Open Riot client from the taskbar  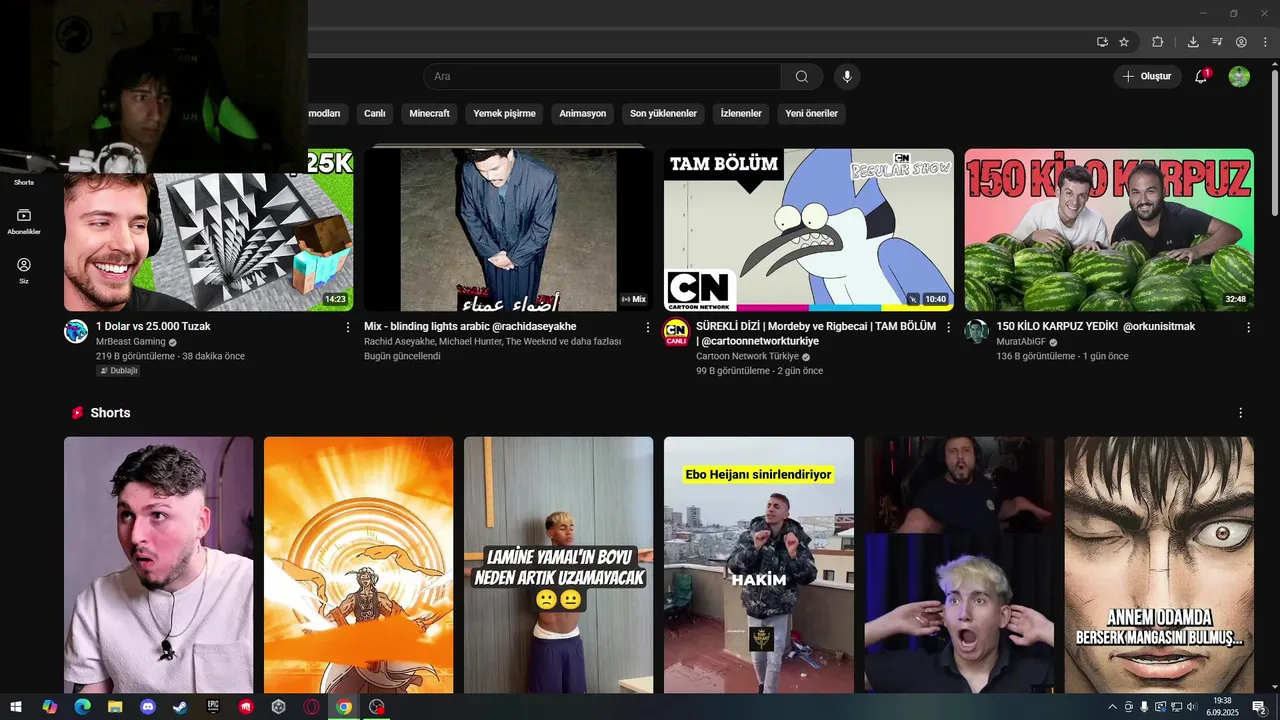click(x=246, y=706)
